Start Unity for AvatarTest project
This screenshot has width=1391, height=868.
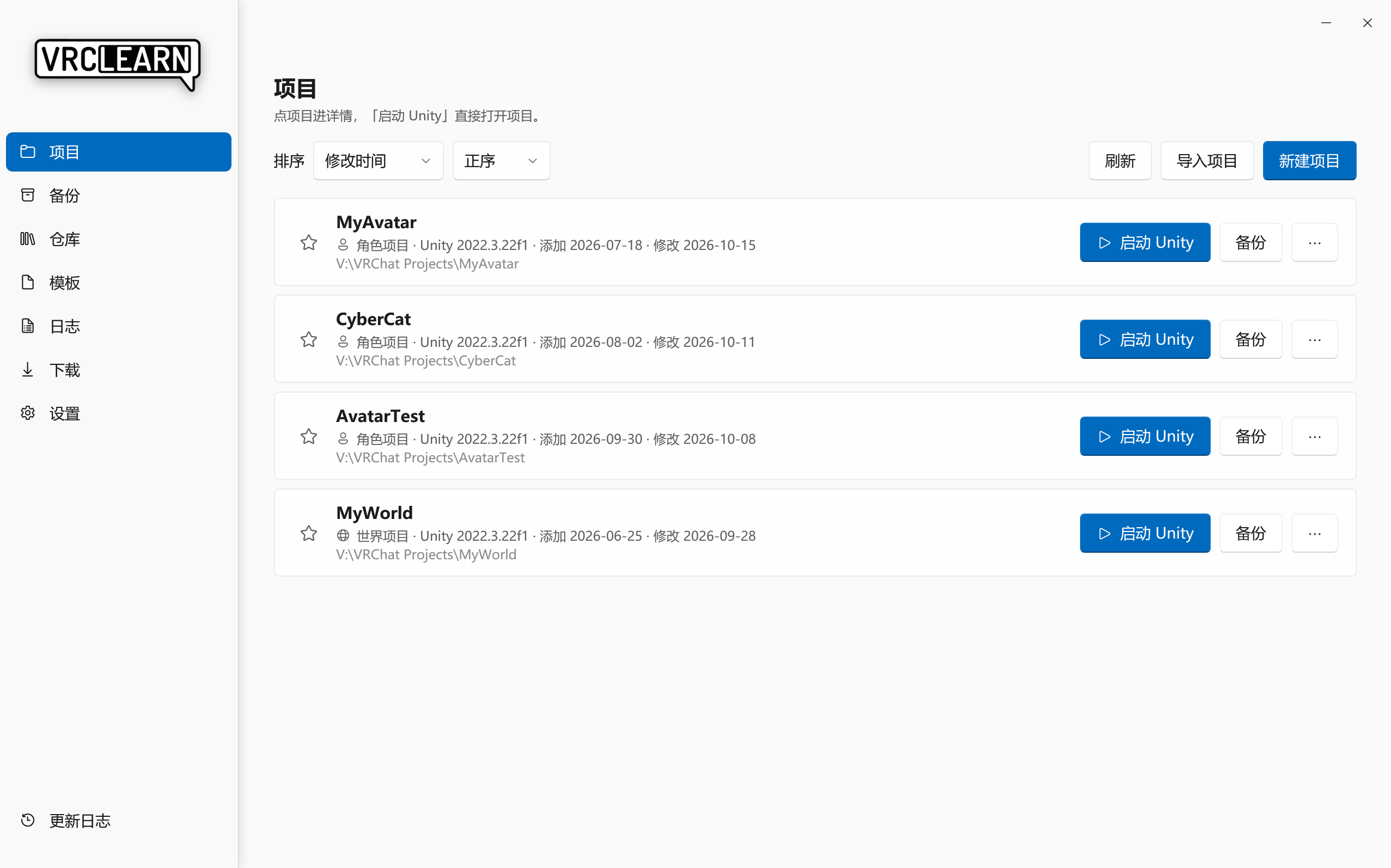tap(1145, 437)
